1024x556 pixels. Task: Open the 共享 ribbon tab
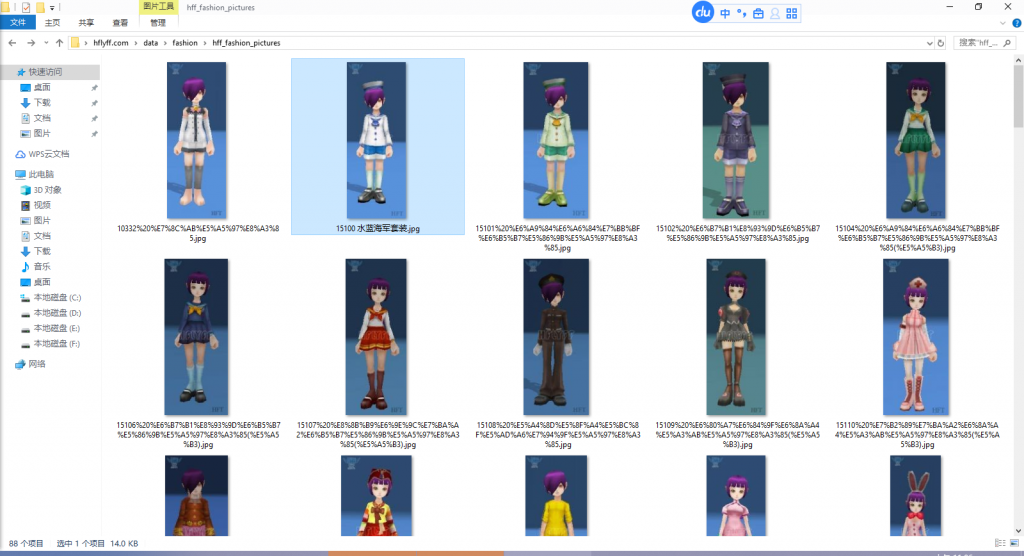pyautogui.click(x=86, y=23)
